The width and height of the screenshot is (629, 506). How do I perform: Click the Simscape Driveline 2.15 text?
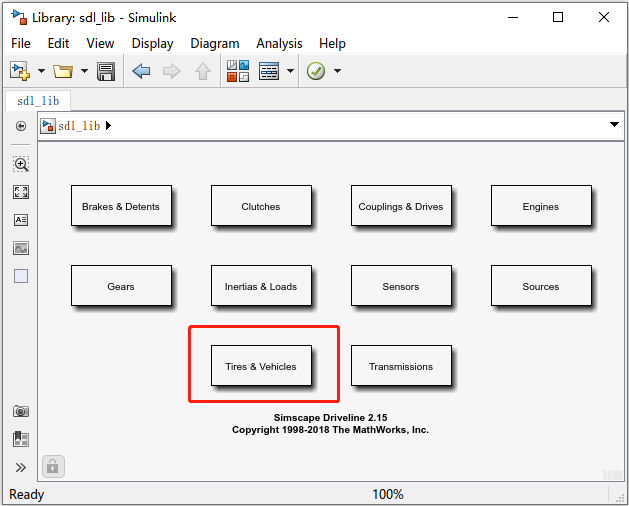pos(331,418)
